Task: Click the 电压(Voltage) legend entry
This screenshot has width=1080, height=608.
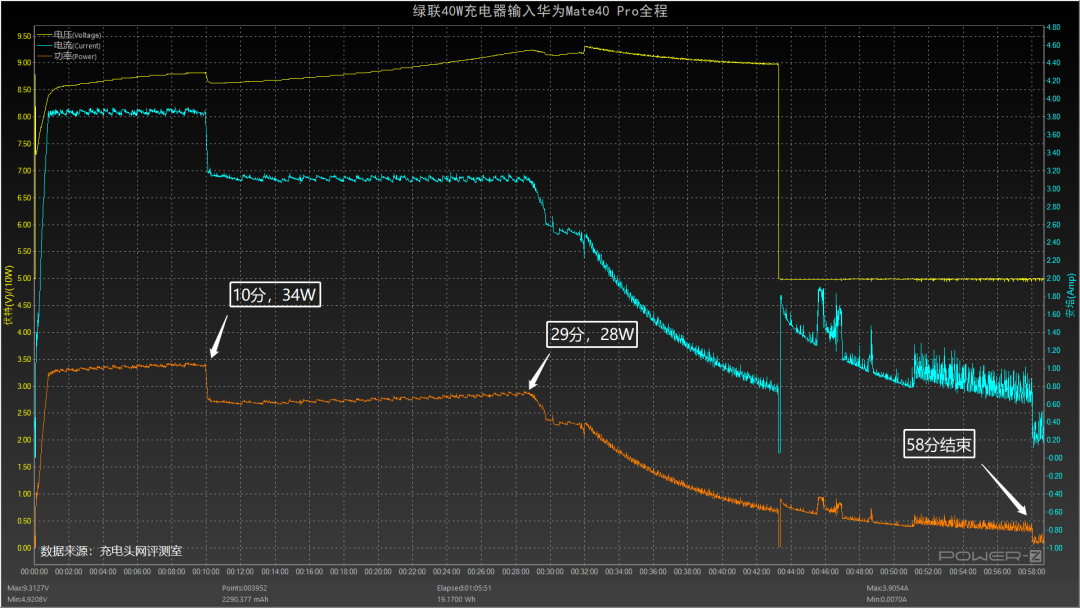Action: point(77,35)
